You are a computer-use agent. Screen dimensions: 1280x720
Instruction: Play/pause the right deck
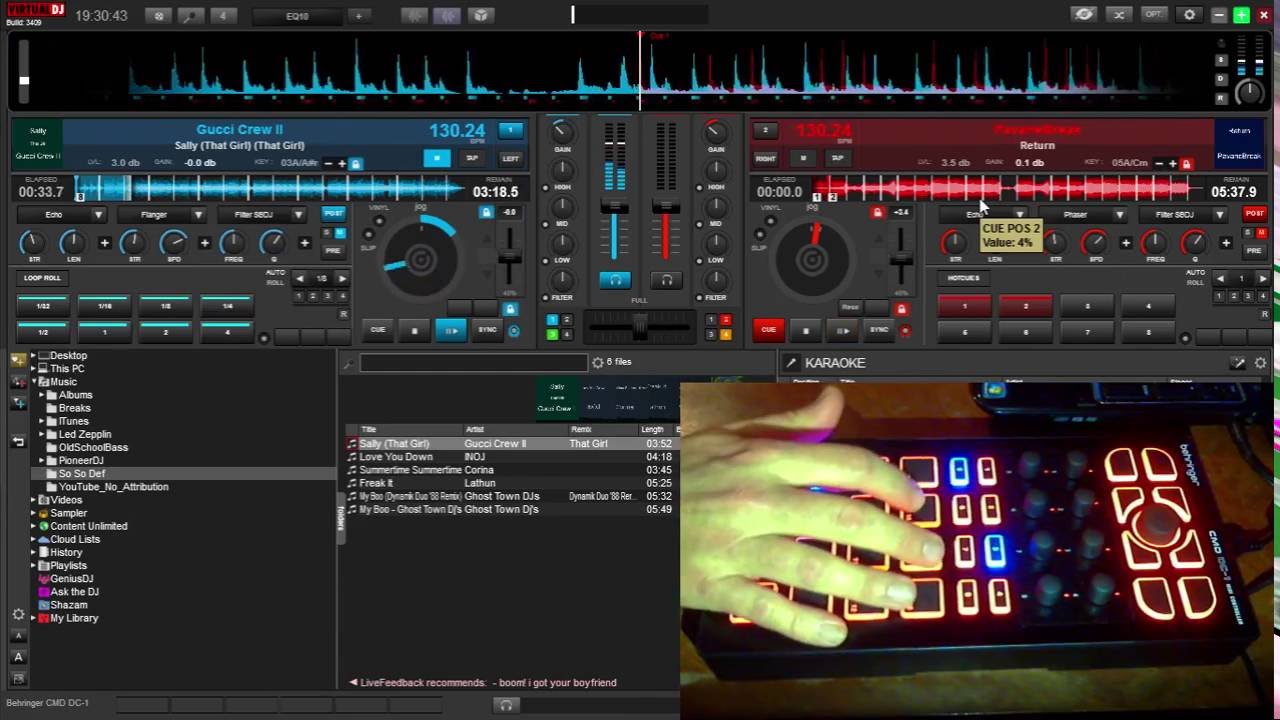[x=842, y=330]
